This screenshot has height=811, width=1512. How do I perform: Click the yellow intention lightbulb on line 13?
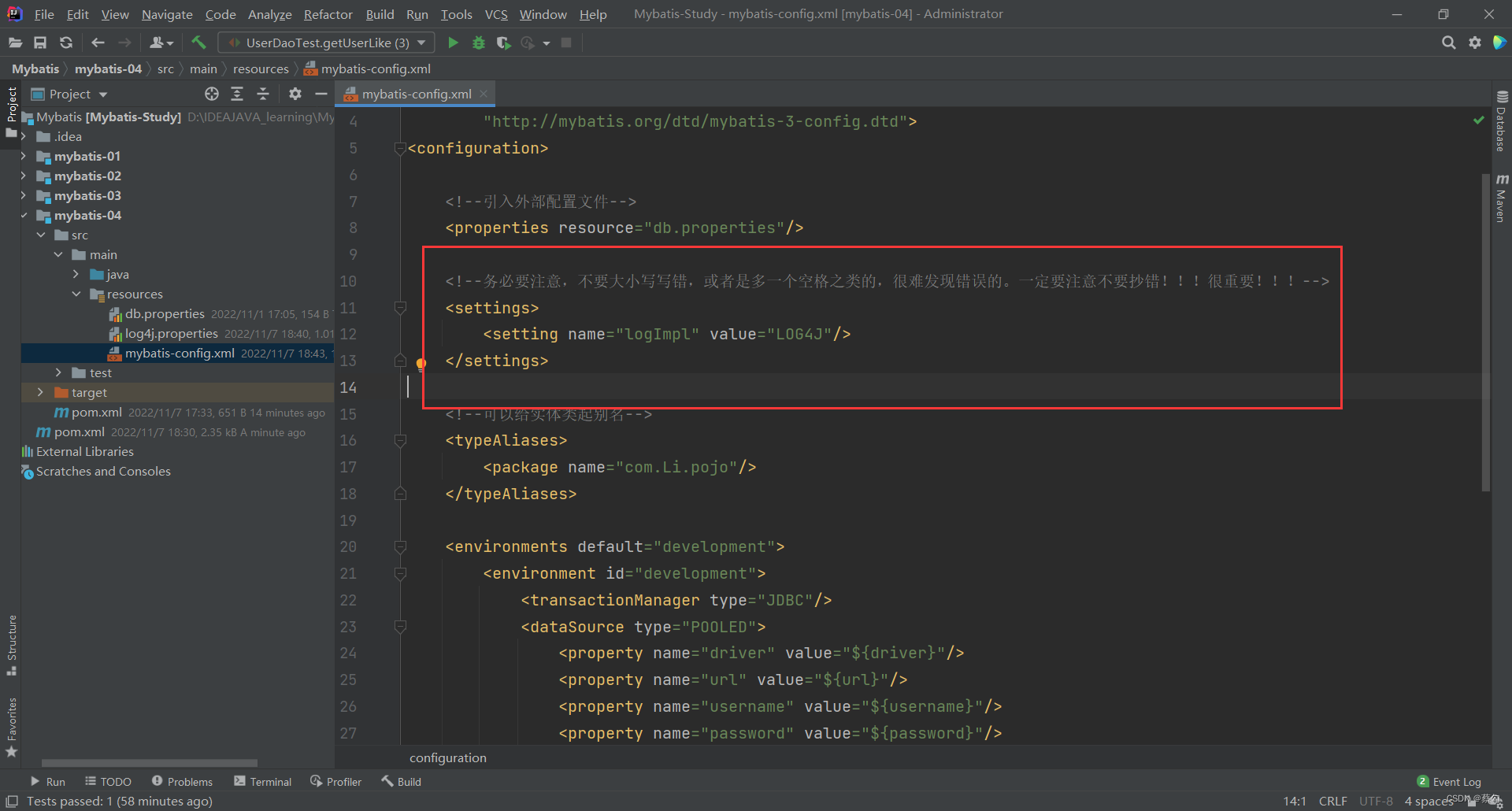[x=421, y=364]
